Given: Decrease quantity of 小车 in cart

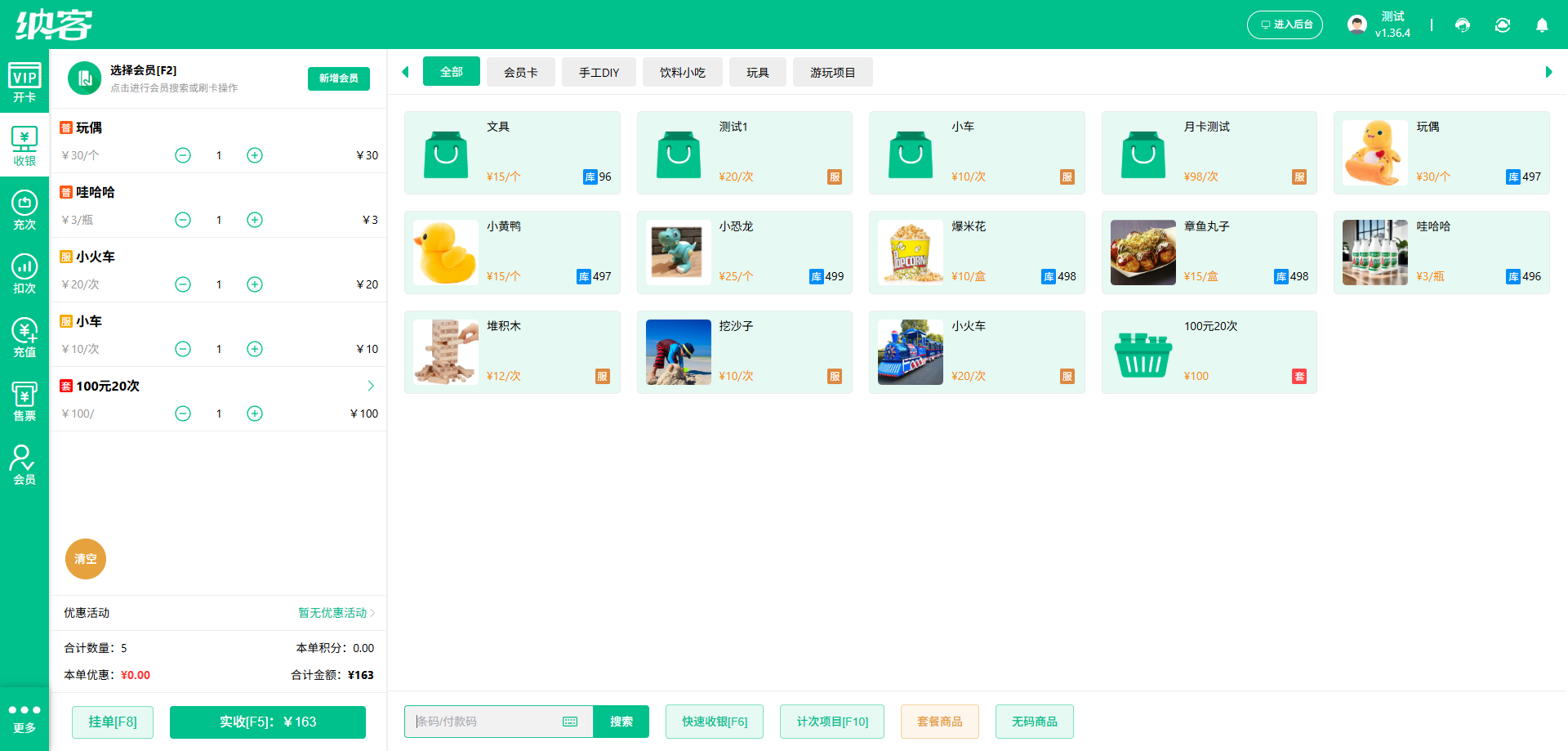Looking at the screenshot, I should coord(183,349).
